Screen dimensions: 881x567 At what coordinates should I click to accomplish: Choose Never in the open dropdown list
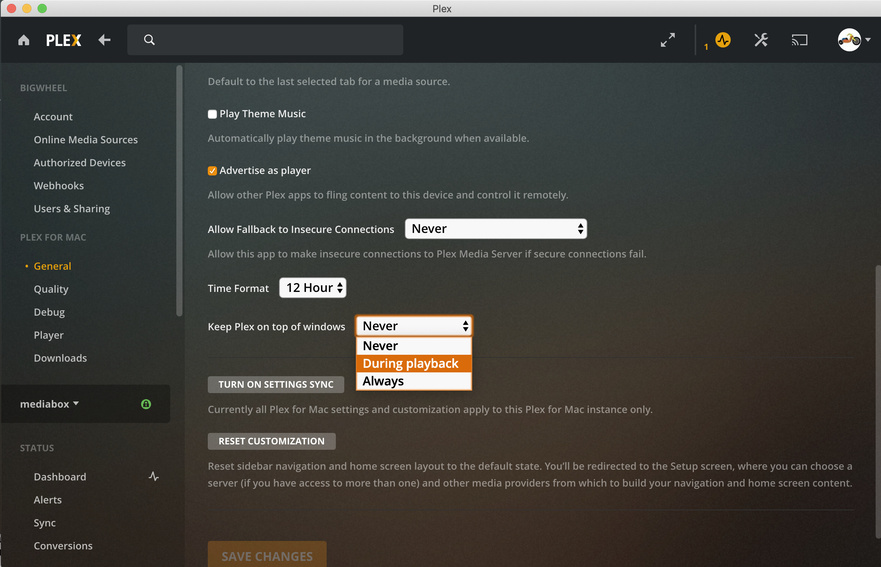point(414,346)
